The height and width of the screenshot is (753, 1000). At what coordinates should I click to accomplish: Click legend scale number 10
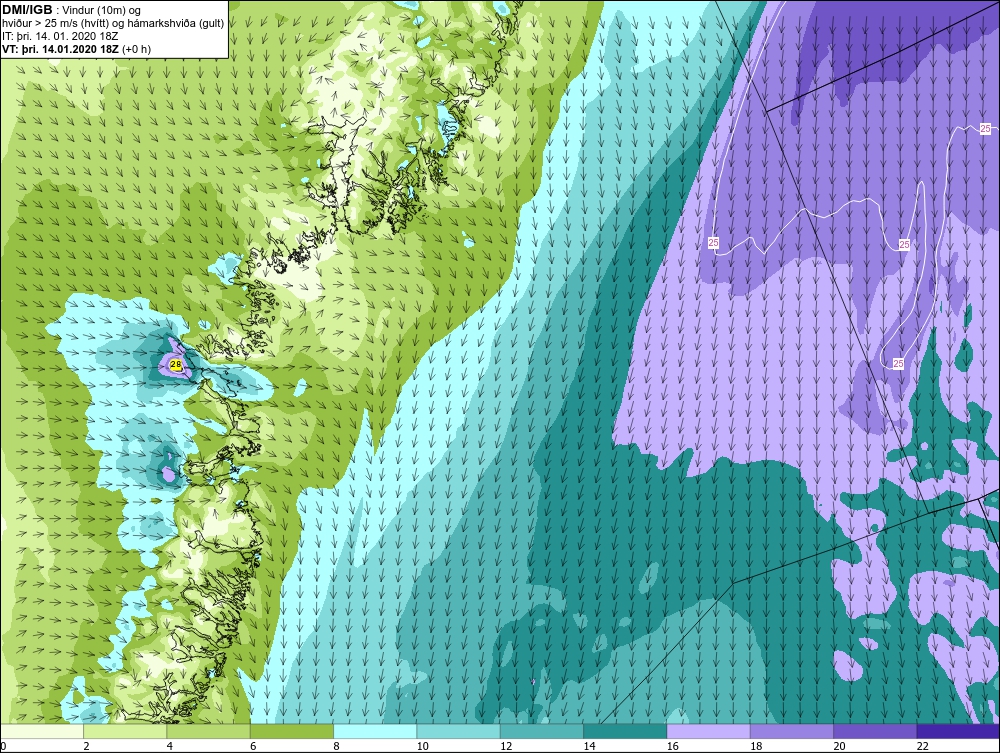pos(422,746)
